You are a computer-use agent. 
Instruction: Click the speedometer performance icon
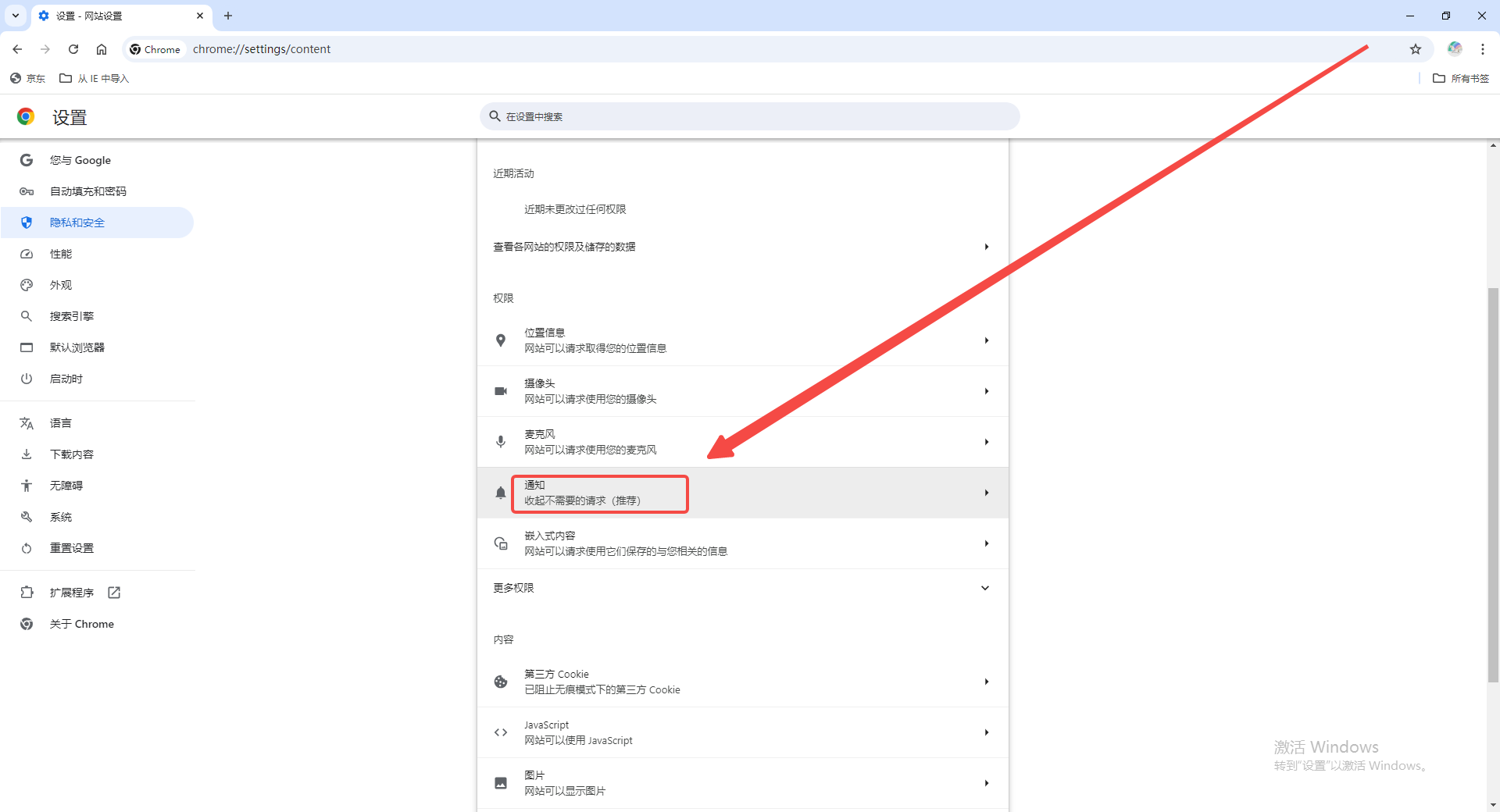[x=27, y=254]
